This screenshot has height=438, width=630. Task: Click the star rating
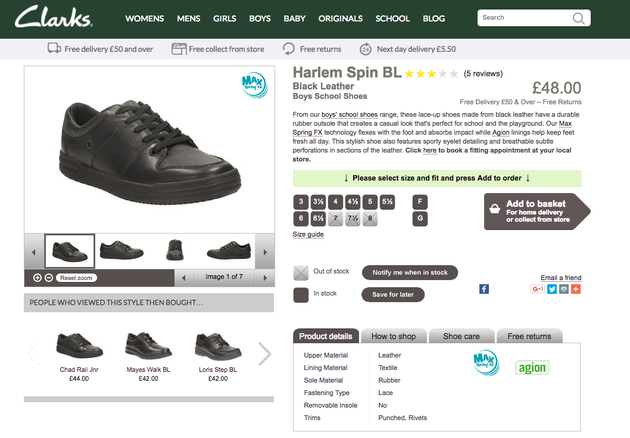coord(431,74)
